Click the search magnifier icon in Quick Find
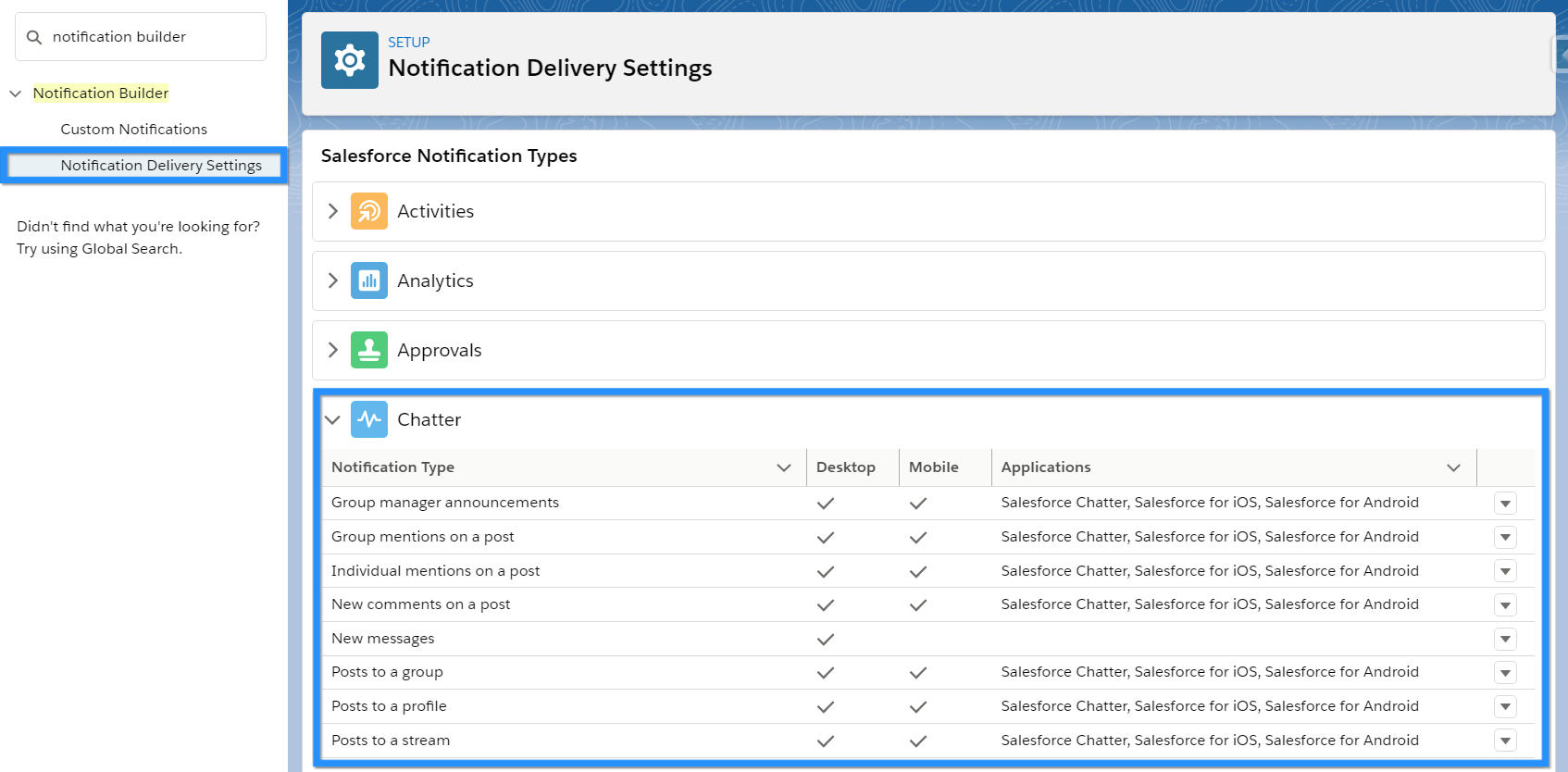Screen dimensions: 1568x772 pos(34,37)
